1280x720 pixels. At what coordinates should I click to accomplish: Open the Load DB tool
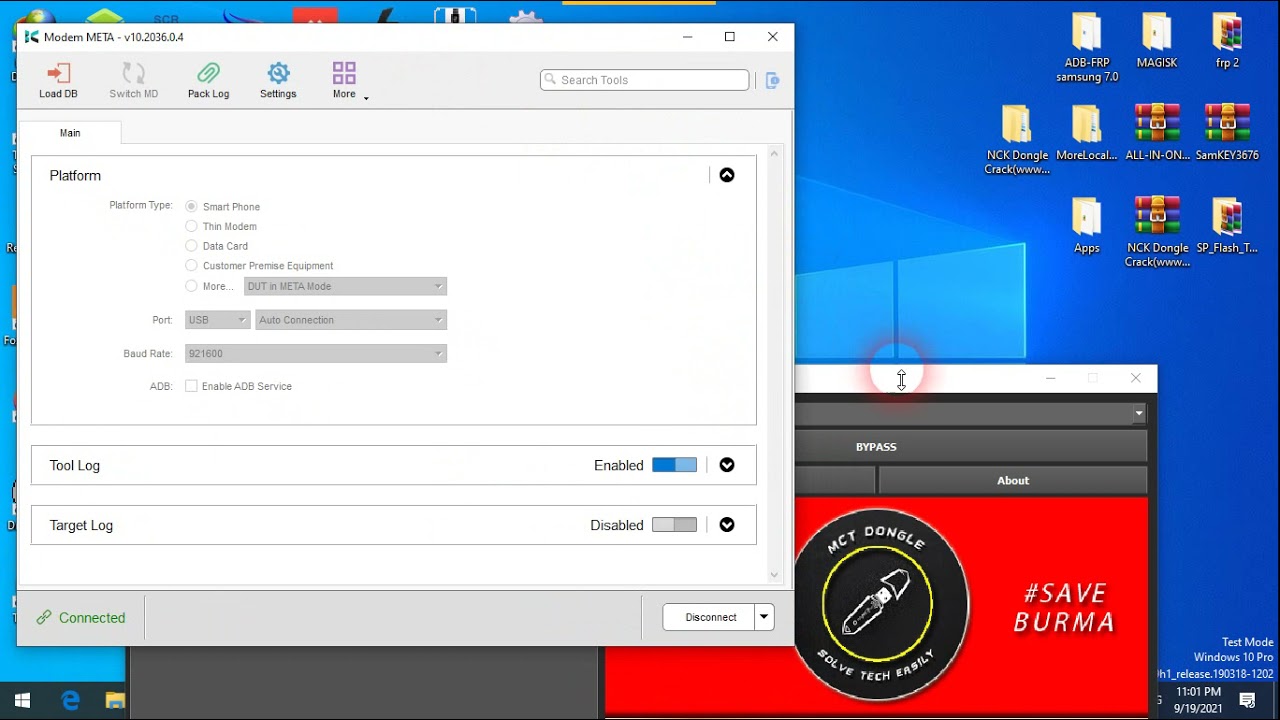58,80
